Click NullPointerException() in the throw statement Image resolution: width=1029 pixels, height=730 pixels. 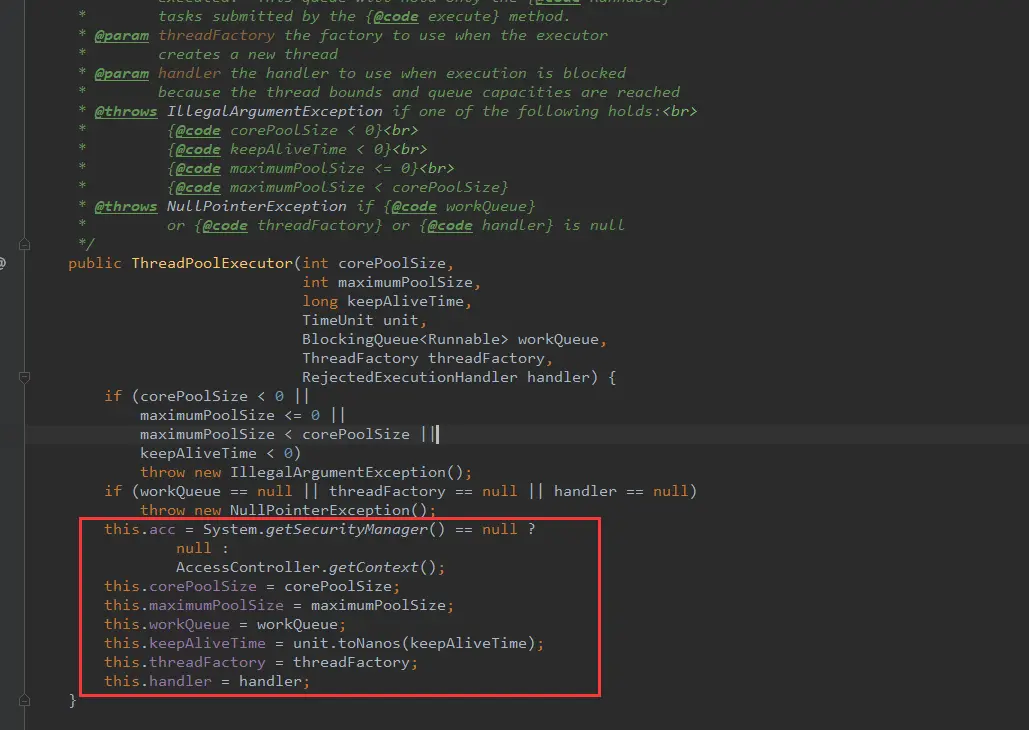click(x=328, y=511)
